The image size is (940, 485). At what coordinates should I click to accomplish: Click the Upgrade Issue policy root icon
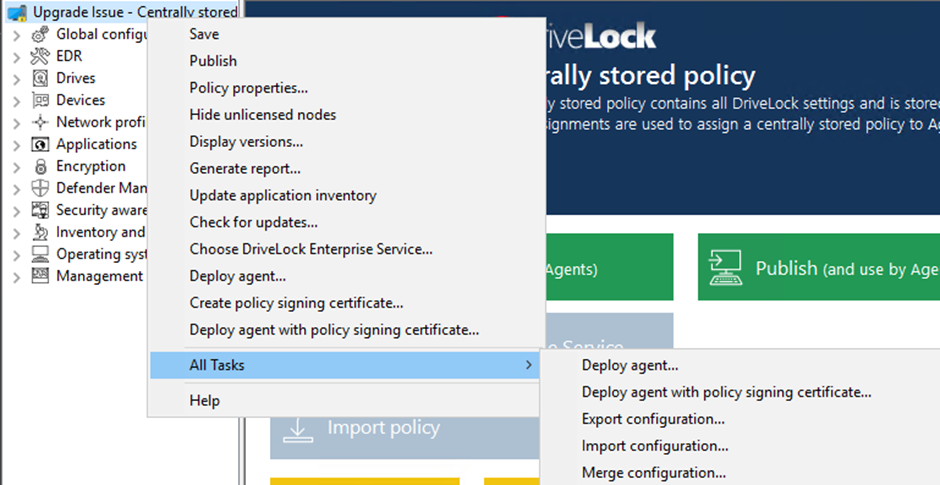pyautogui.click(x=18, y=12)
